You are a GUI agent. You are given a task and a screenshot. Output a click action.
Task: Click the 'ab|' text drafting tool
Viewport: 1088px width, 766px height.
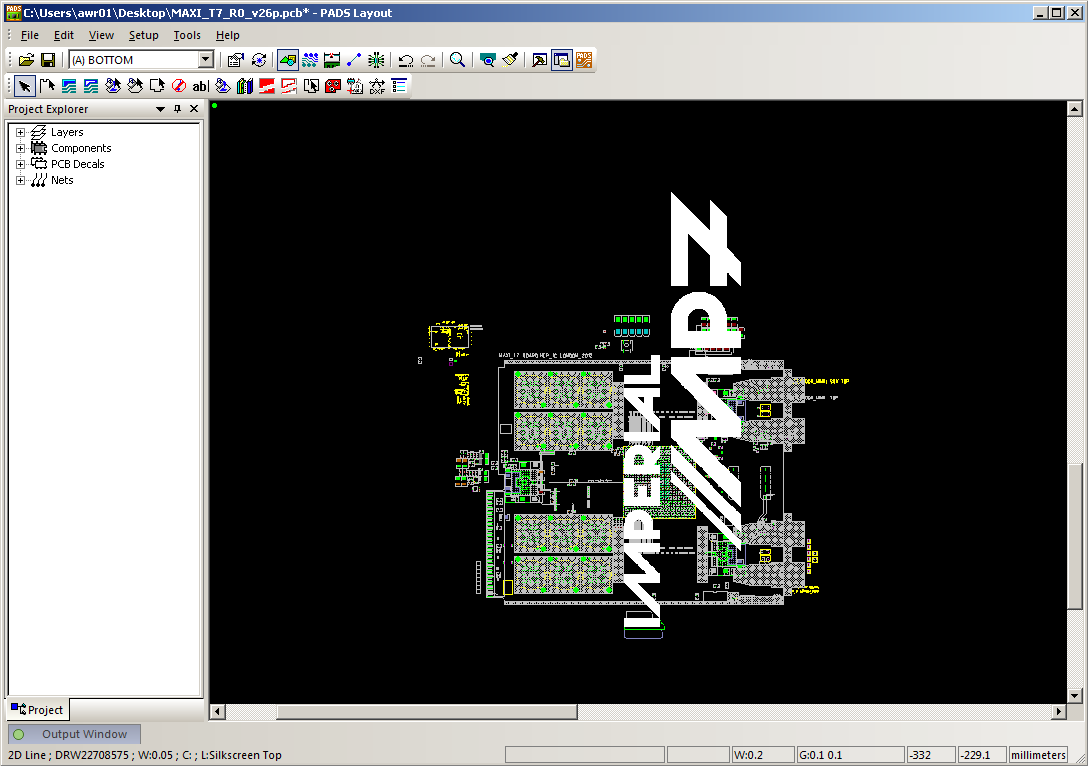click(x=200, y=86)
